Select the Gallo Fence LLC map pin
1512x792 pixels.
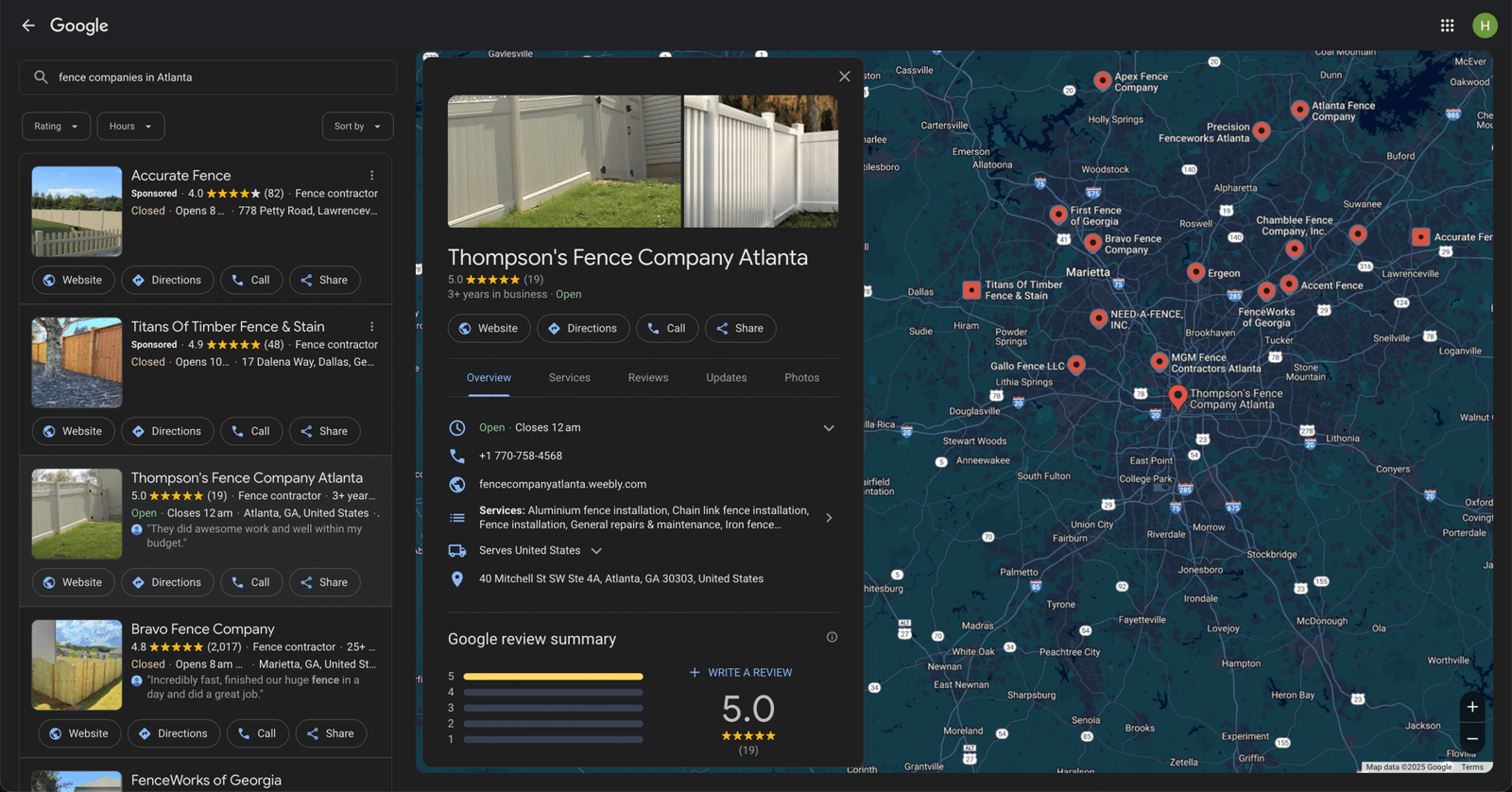[1076, 364]
